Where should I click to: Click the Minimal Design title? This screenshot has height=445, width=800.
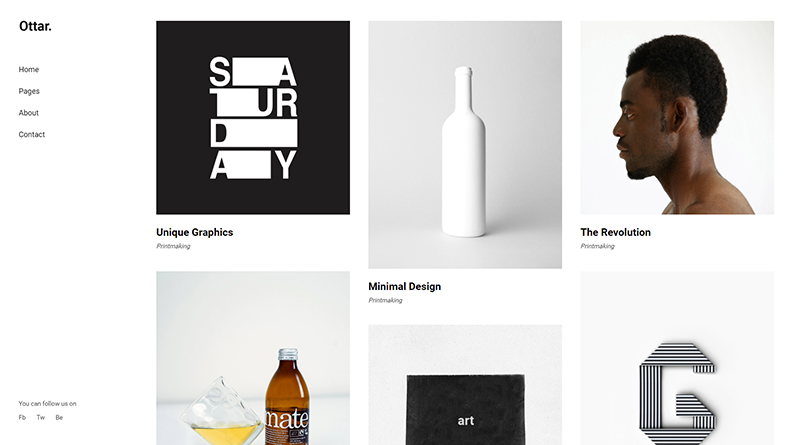pyautogui.click(x=405, y=286)
